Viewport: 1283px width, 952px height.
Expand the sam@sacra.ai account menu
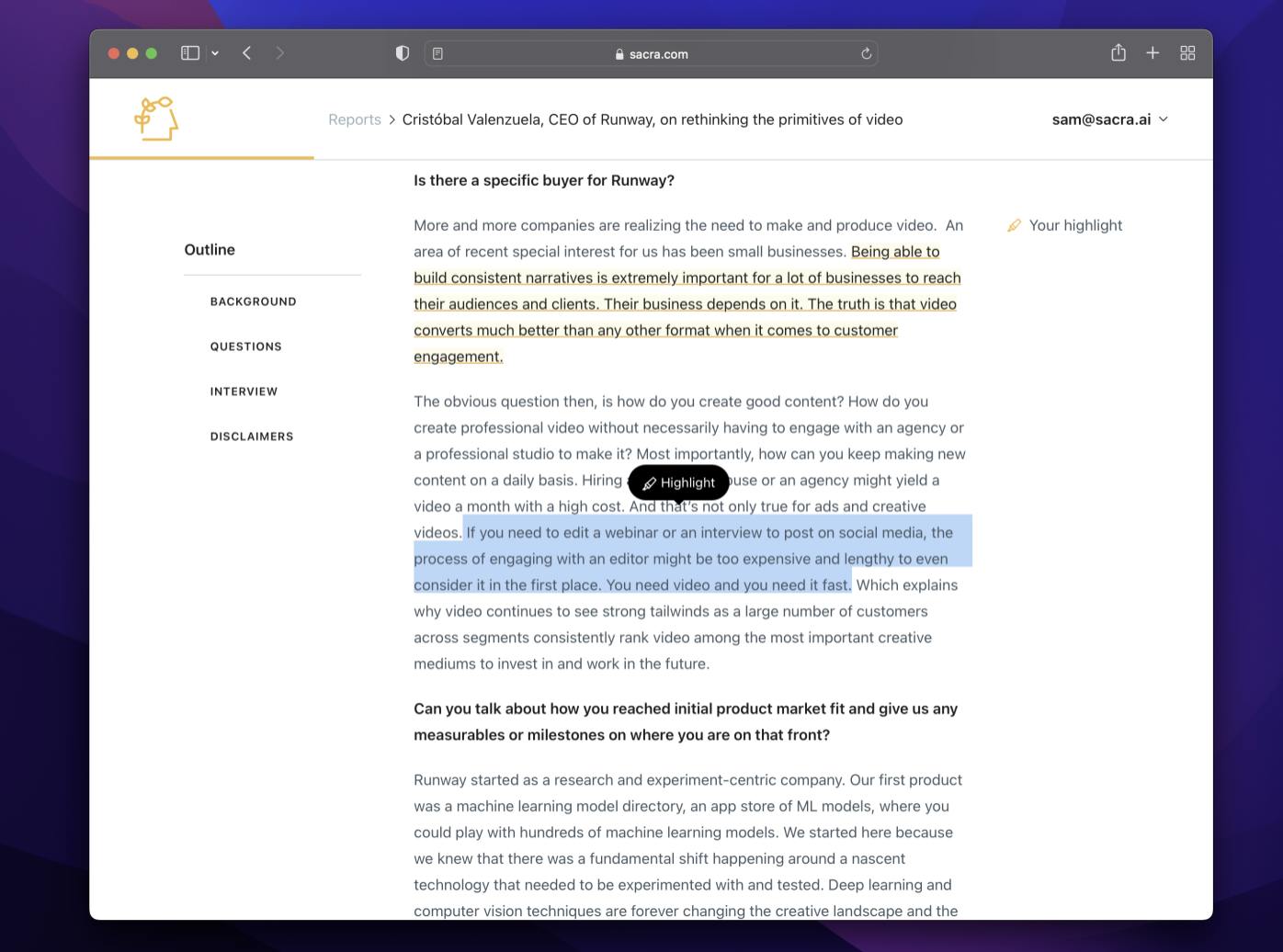point(1110,119)
